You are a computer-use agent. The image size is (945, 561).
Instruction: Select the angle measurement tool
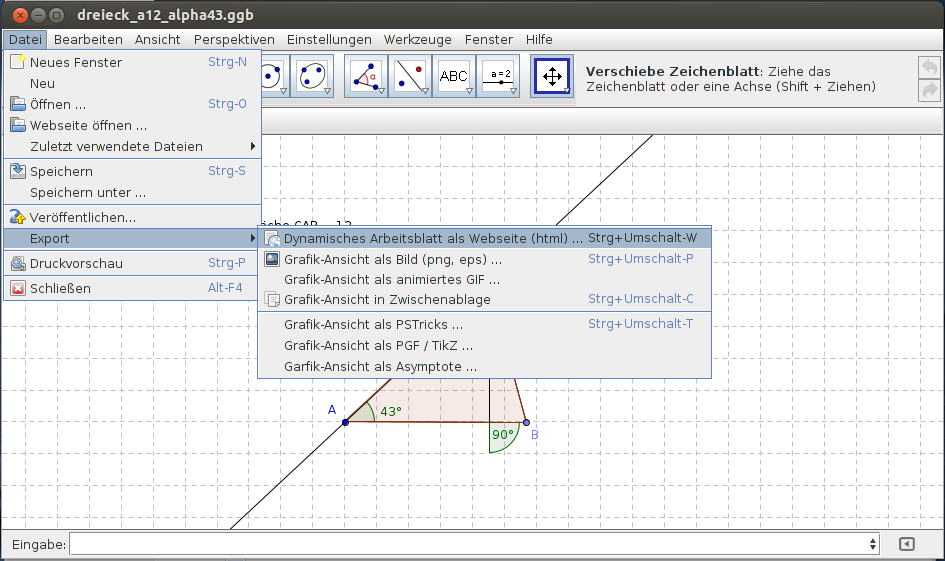click(x=365, y=76)
